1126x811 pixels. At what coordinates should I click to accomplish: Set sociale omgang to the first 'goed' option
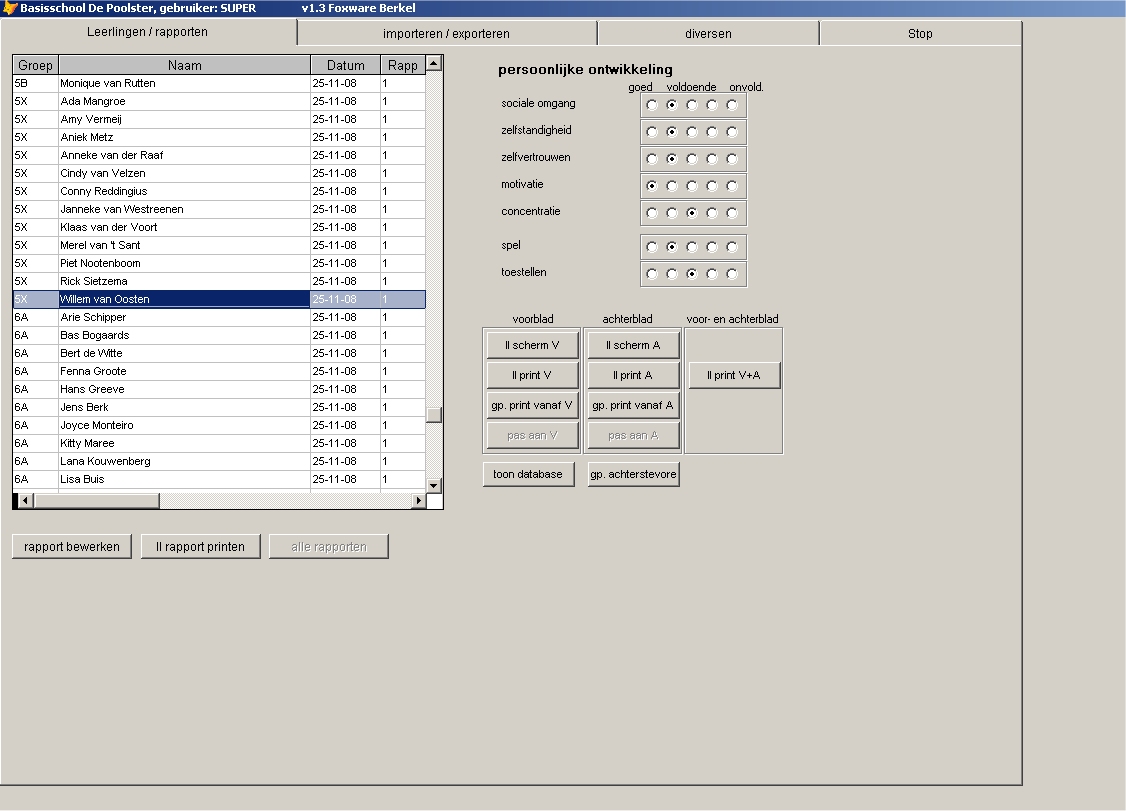click(652, 104)
